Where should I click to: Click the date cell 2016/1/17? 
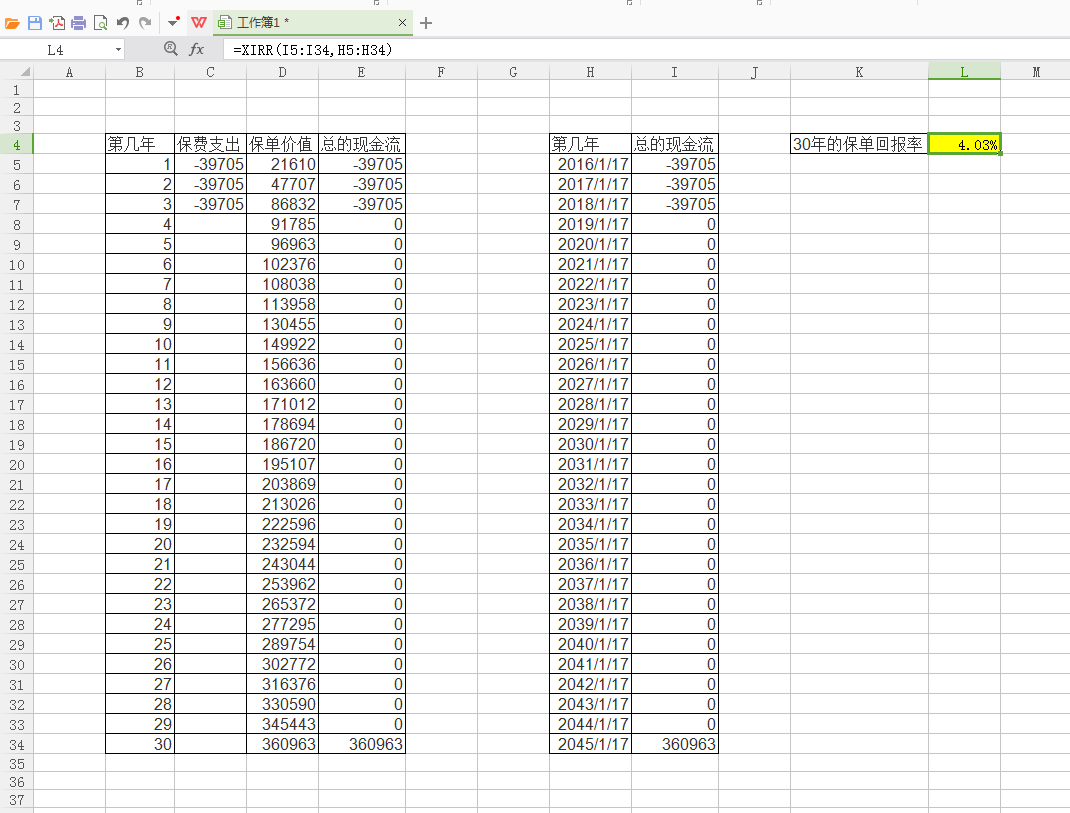[590, 165]
